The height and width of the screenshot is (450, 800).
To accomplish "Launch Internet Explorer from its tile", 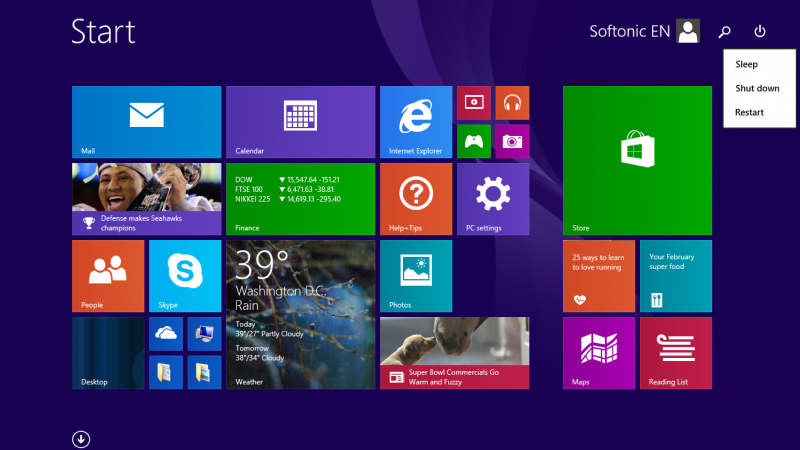I will [x=415, y=122].
